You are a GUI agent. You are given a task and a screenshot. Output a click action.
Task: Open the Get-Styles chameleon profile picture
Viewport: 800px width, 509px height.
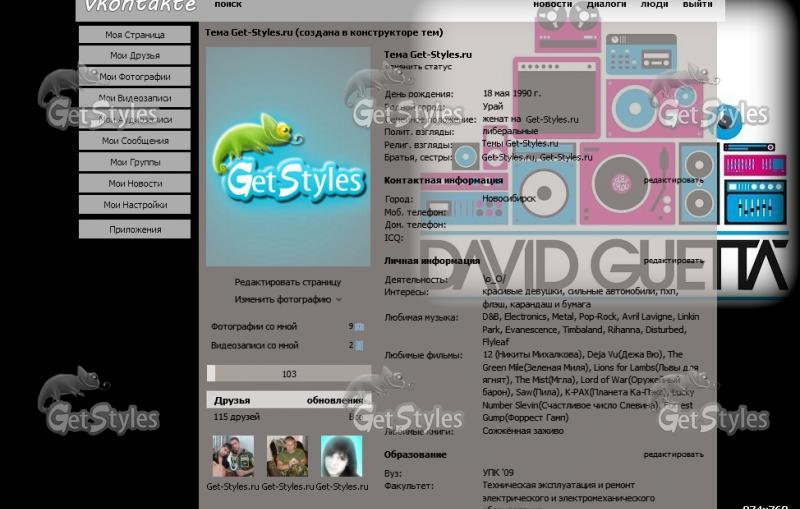(287, 157)
